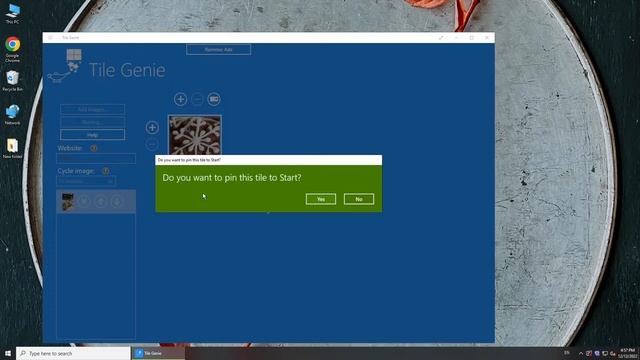The height and width of the screenshot is (360, 640).
Task: Open Network desktop icon
Action: 12,114
